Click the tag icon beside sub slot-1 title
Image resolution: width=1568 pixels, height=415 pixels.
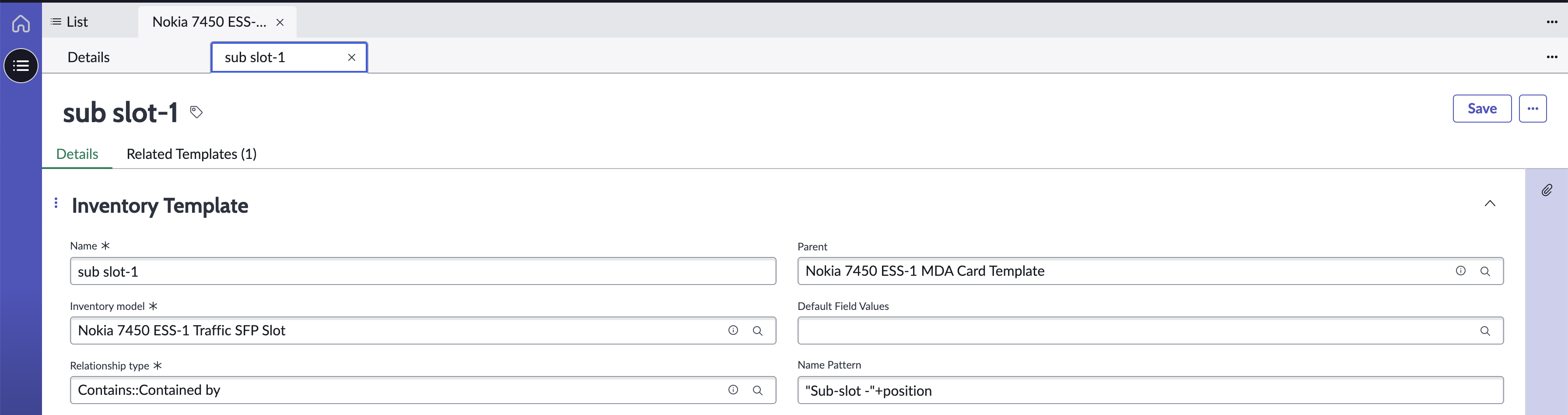[x=196, y=112]
